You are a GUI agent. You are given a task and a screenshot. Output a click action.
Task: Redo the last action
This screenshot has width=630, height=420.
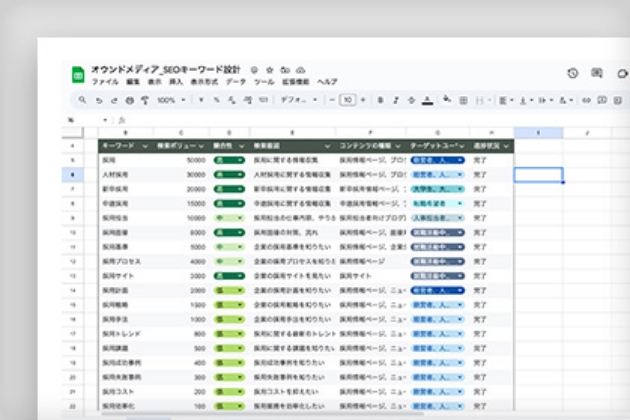(x=114, y=100)
